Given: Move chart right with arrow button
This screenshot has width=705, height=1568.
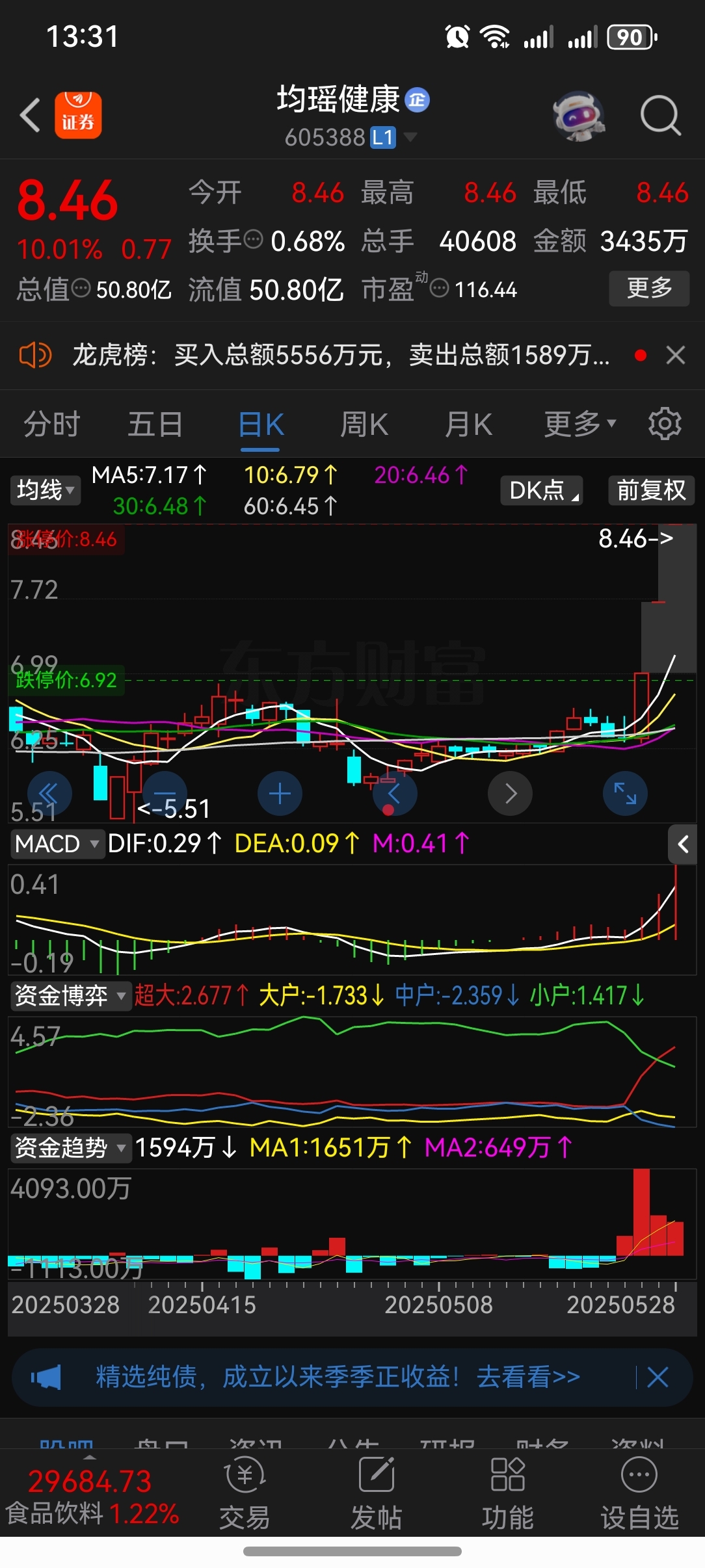Looking at the screenshot, I should point(510,793).
